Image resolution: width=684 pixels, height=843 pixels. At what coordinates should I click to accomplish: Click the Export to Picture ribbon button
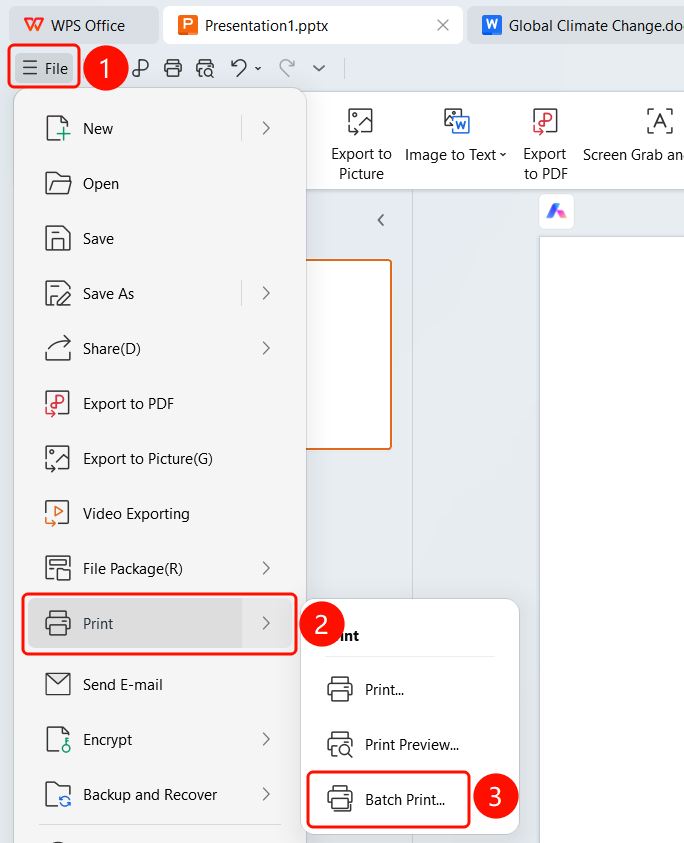point(361,143)
